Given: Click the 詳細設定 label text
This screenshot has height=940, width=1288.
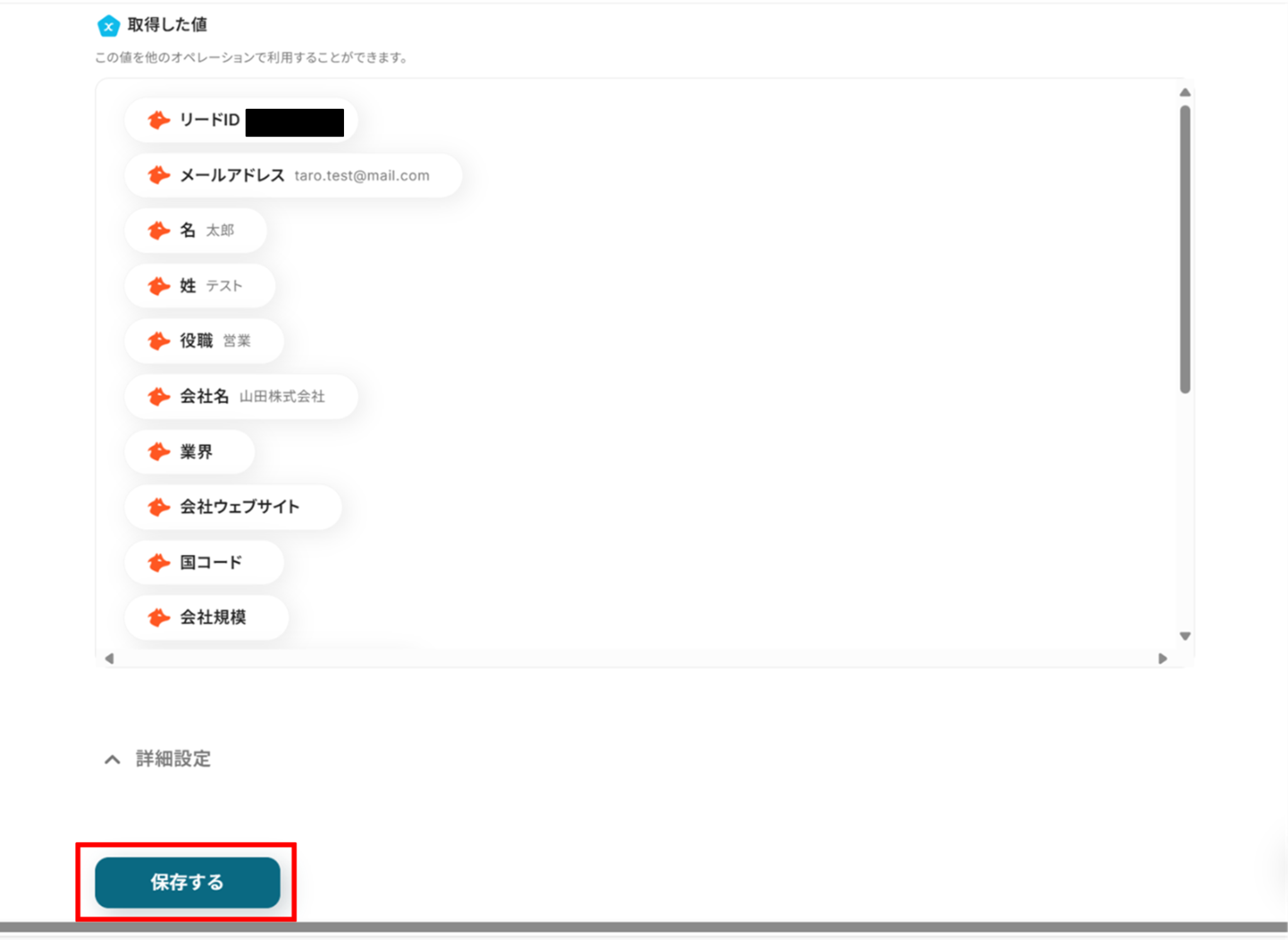Looking at the screenshot, I should click(x=173, y=759).
